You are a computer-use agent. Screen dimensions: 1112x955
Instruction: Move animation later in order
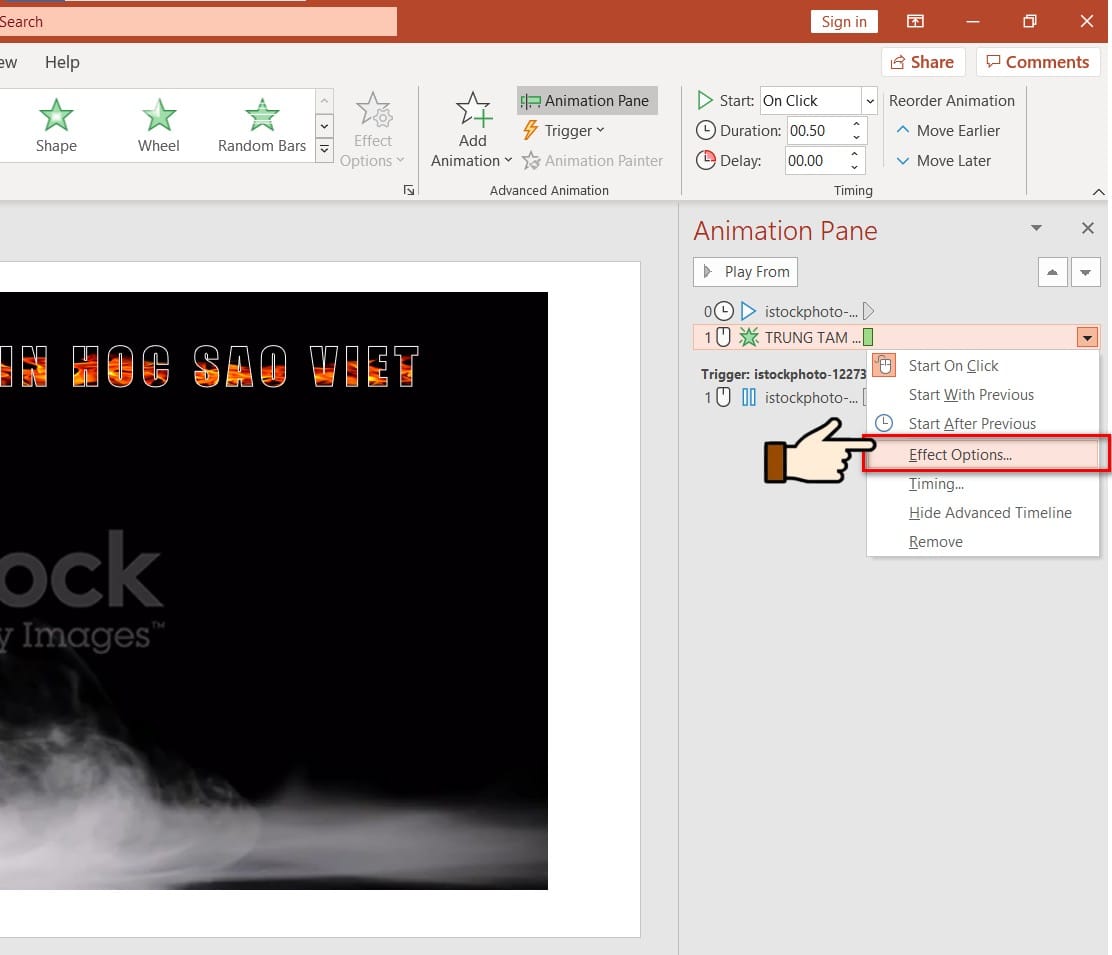[x=944, y=161]
